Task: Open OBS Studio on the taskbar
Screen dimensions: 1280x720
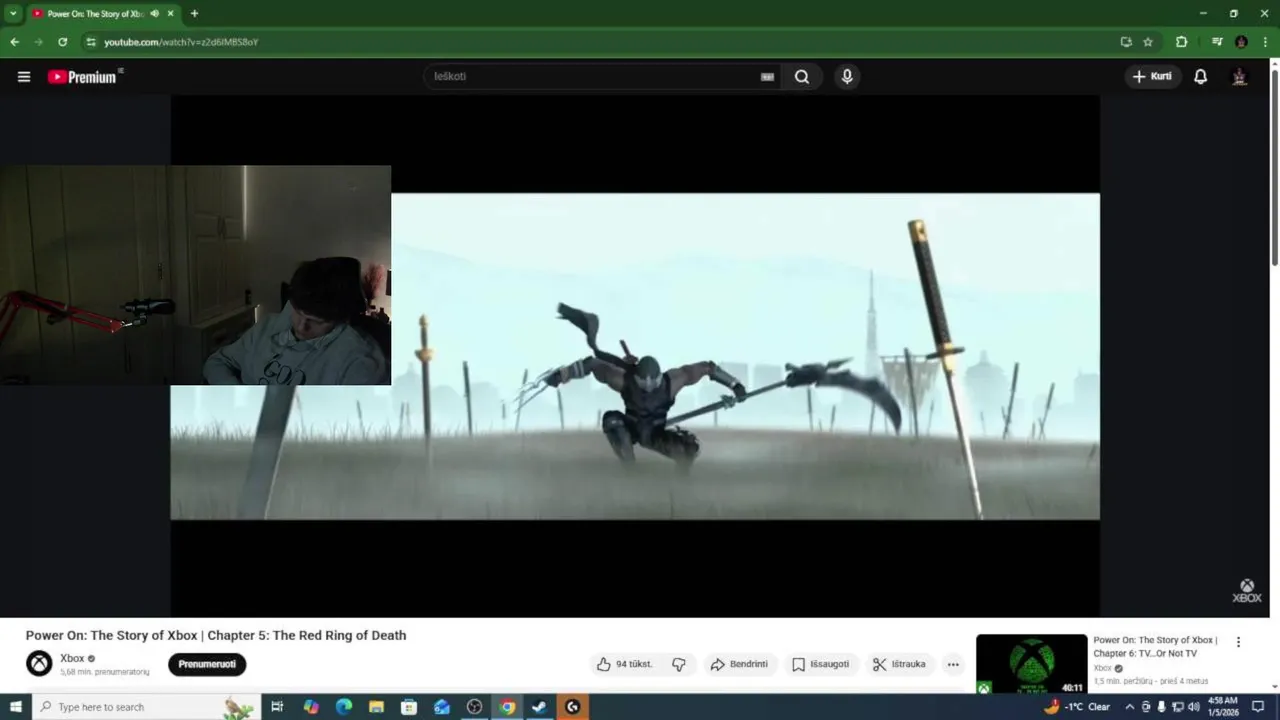Action: [x=474, y=707]
